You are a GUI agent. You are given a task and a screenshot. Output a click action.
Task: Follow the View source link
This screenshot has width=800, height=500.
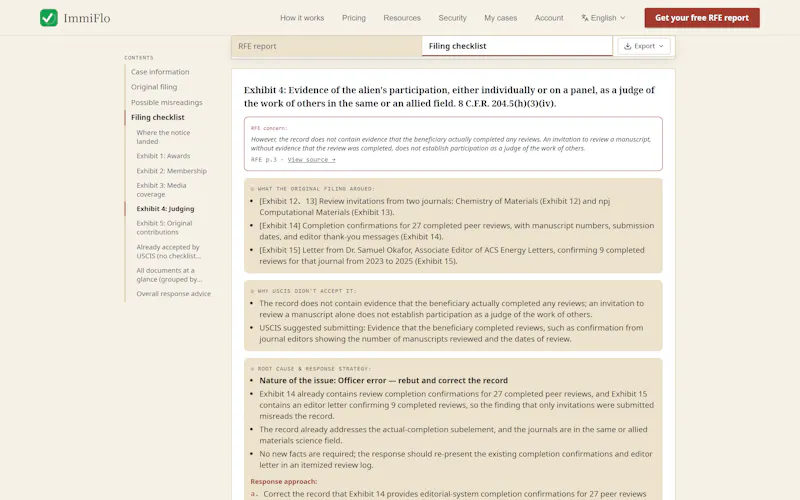pos(311,160)
